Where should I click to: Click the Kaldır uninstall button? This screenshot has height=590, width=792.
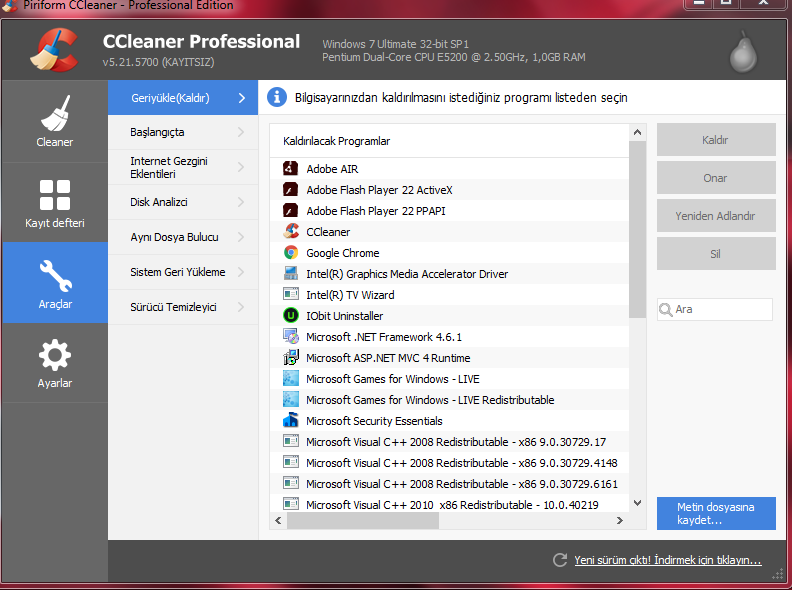(716, 139)
